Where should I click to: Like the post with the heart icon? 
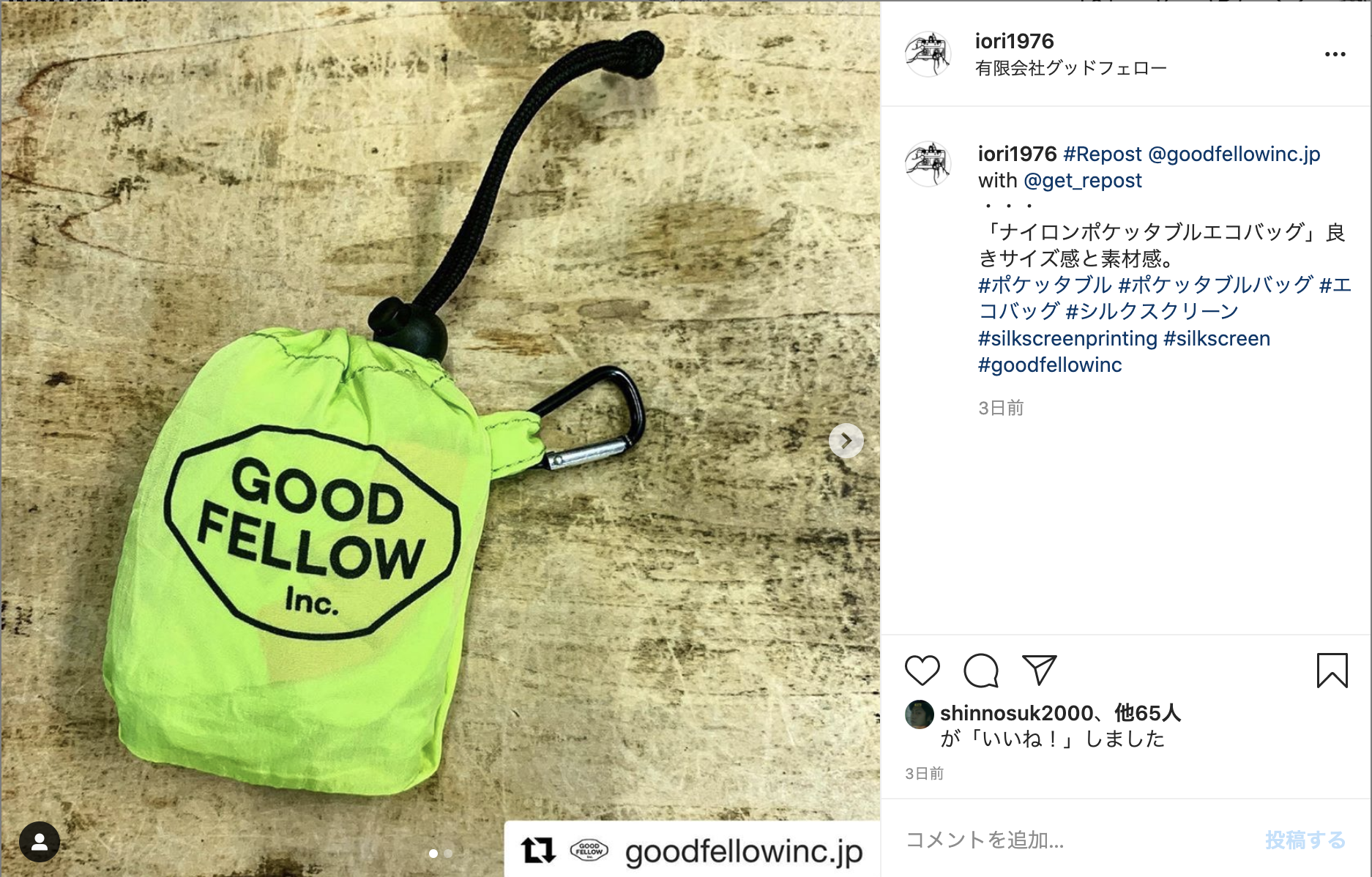922,671
